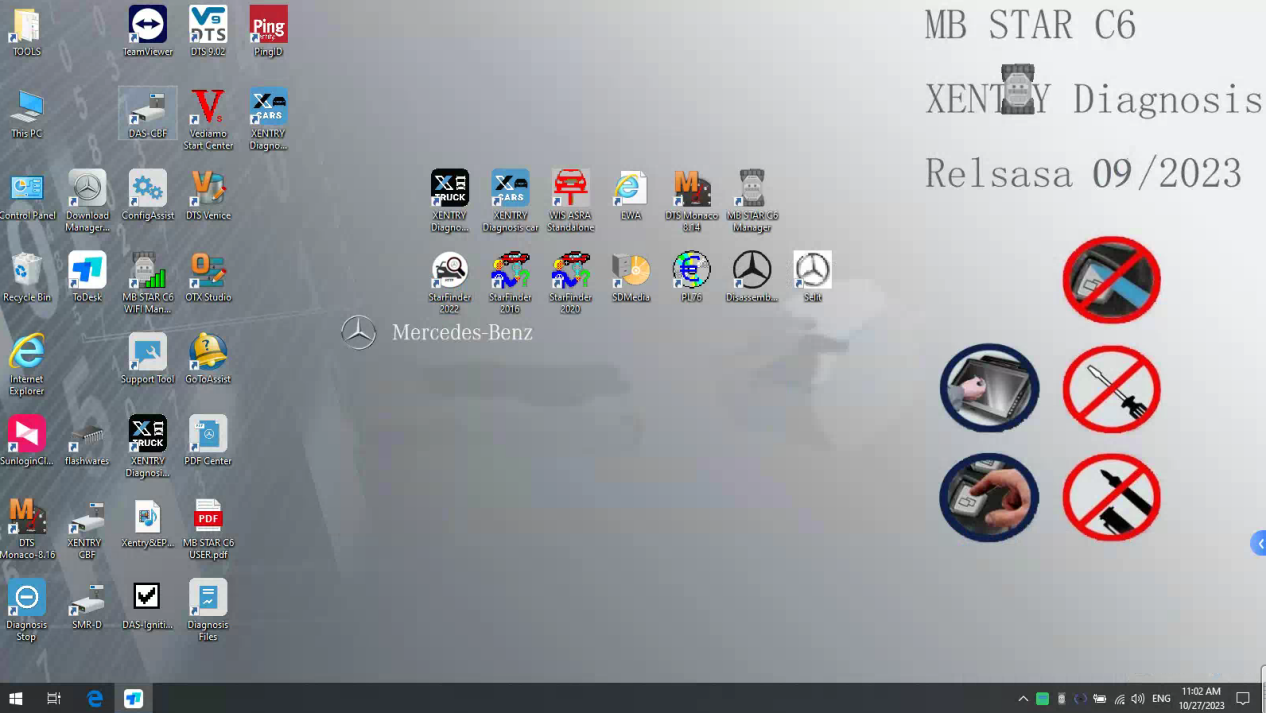Image resolution: width=1266 pixels, height=713 pixels.
Task: Open StarFinder 2022 shortcut
Action: pyautogui.click(x=450, y=272)
